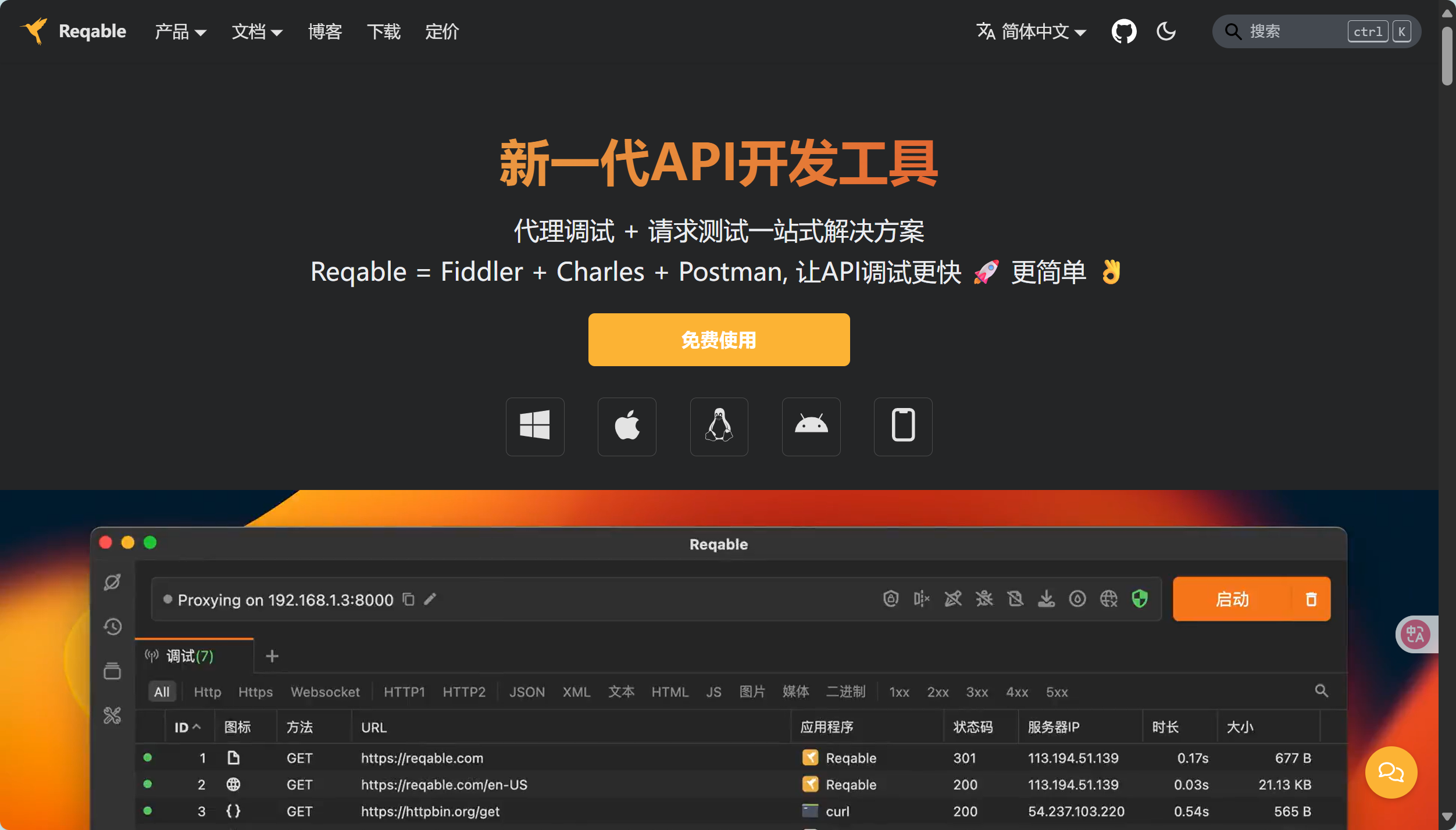Screen dimensions: 1456x830
Task: Click the floating translate widget icon
Action: coord(1415,634)
